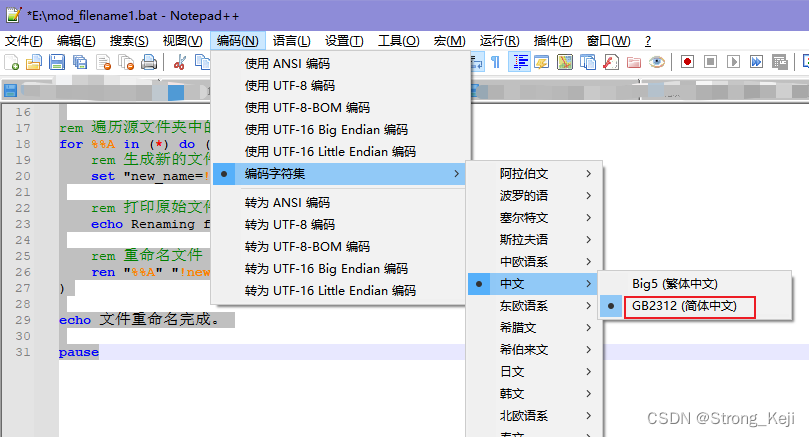Click the Stop Recording macro icon
Viewport: 809px width, 437px height.
[710, 62]
